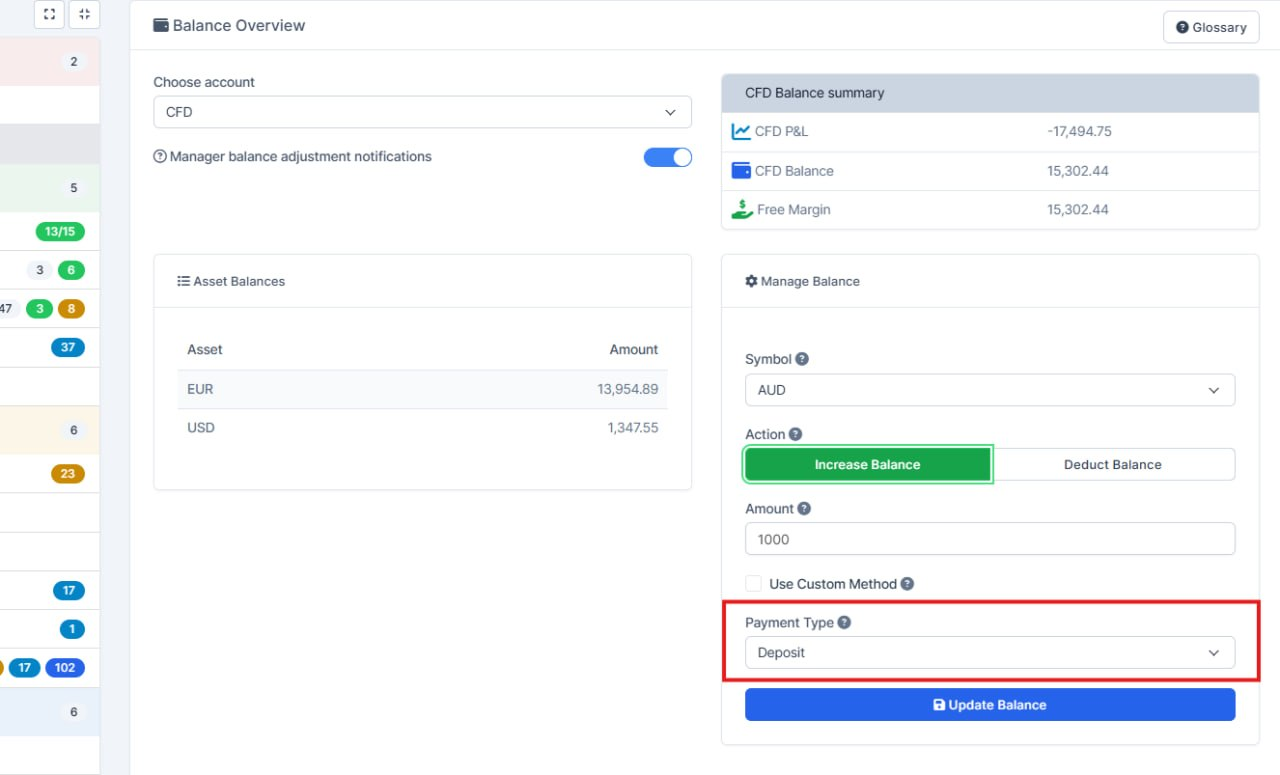Click the orange 8 badge
The width and height of the screenshot is (1280, 775).
tap(71, 308)
